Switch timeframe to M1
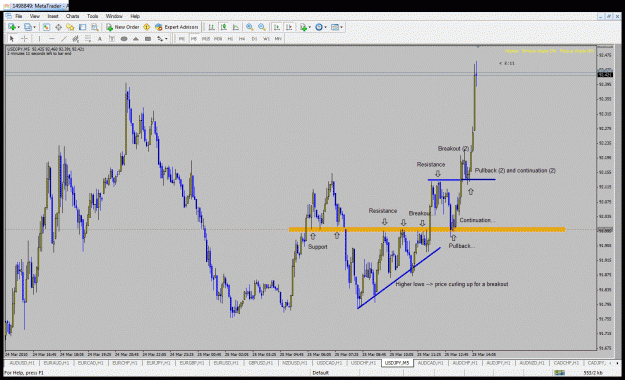625x380 pixels. [x=182, y=39]
